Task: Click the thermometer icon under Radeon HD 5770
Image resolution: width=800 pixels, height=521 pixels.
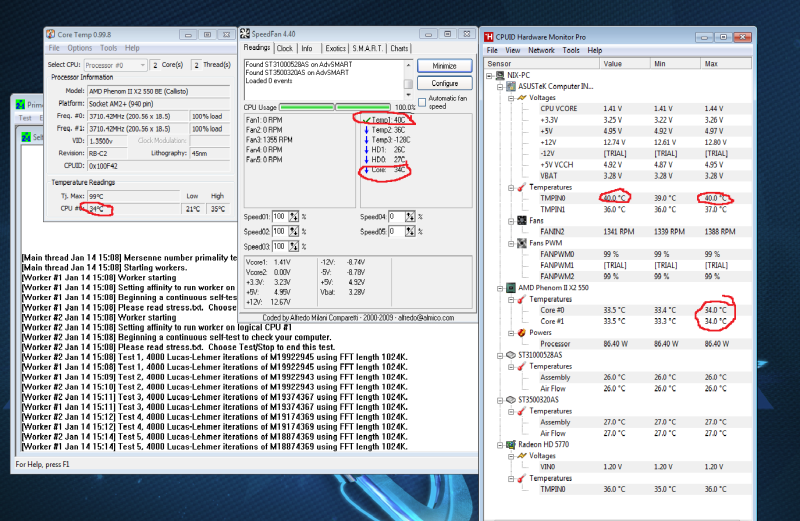Action: click(x=522, y=478)
